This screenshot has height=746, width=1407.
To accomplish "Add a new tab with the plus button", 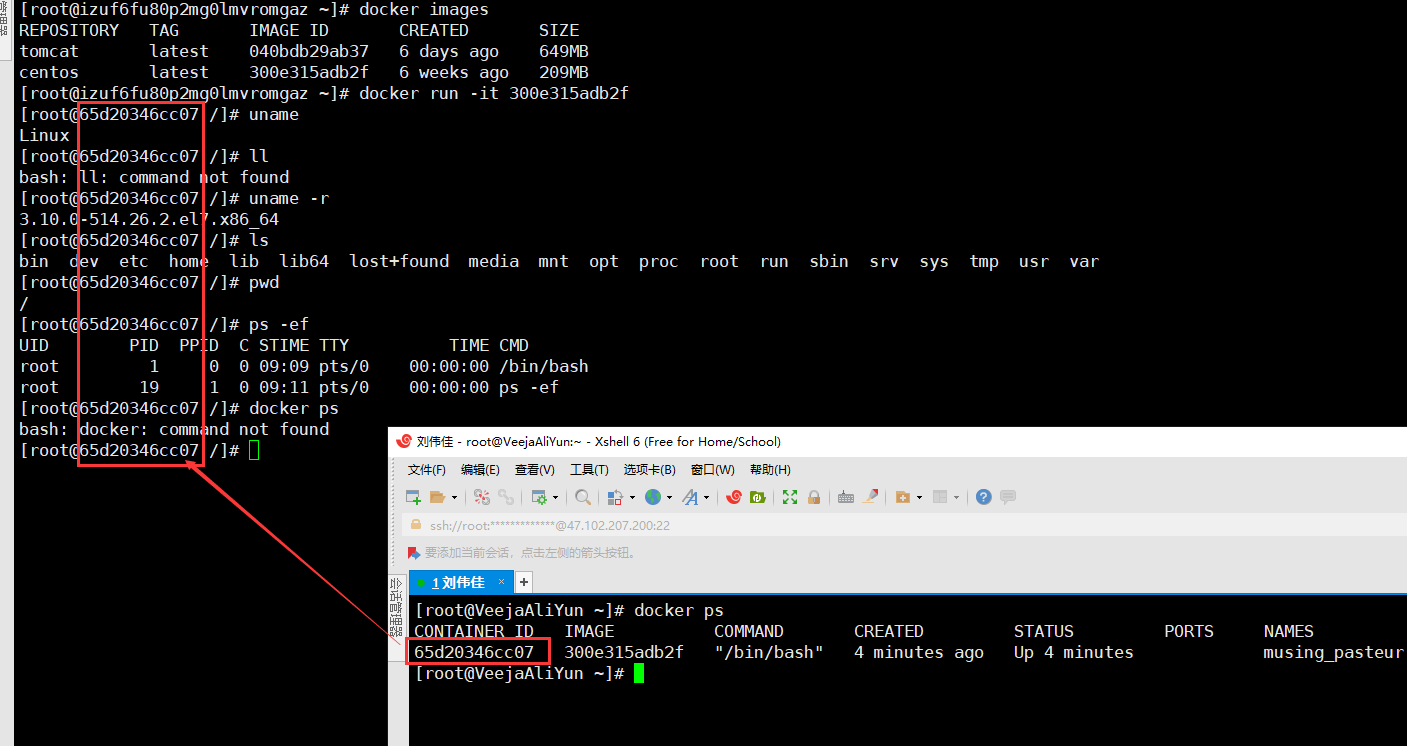I will 523,582.
